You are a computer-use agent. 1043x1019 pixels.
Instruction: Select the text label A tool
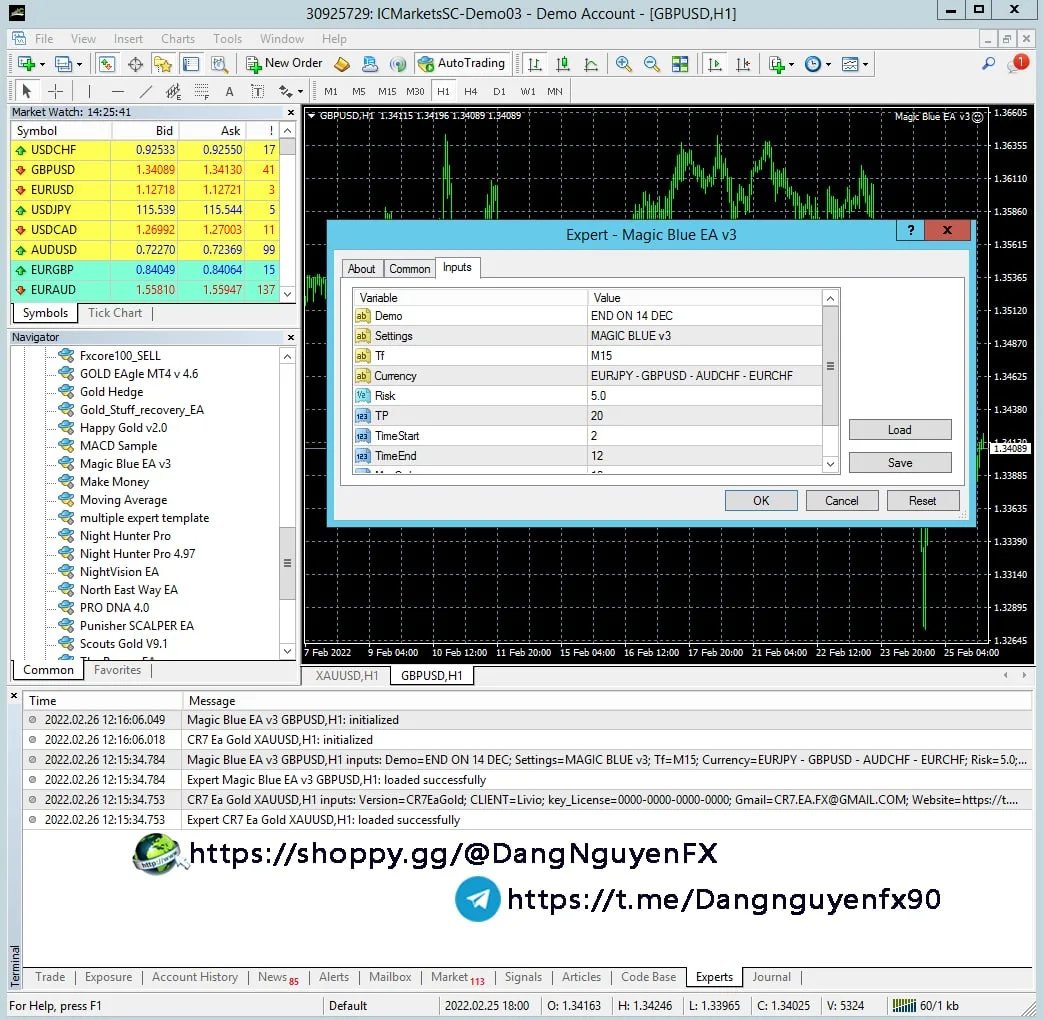tap(229, 91)
